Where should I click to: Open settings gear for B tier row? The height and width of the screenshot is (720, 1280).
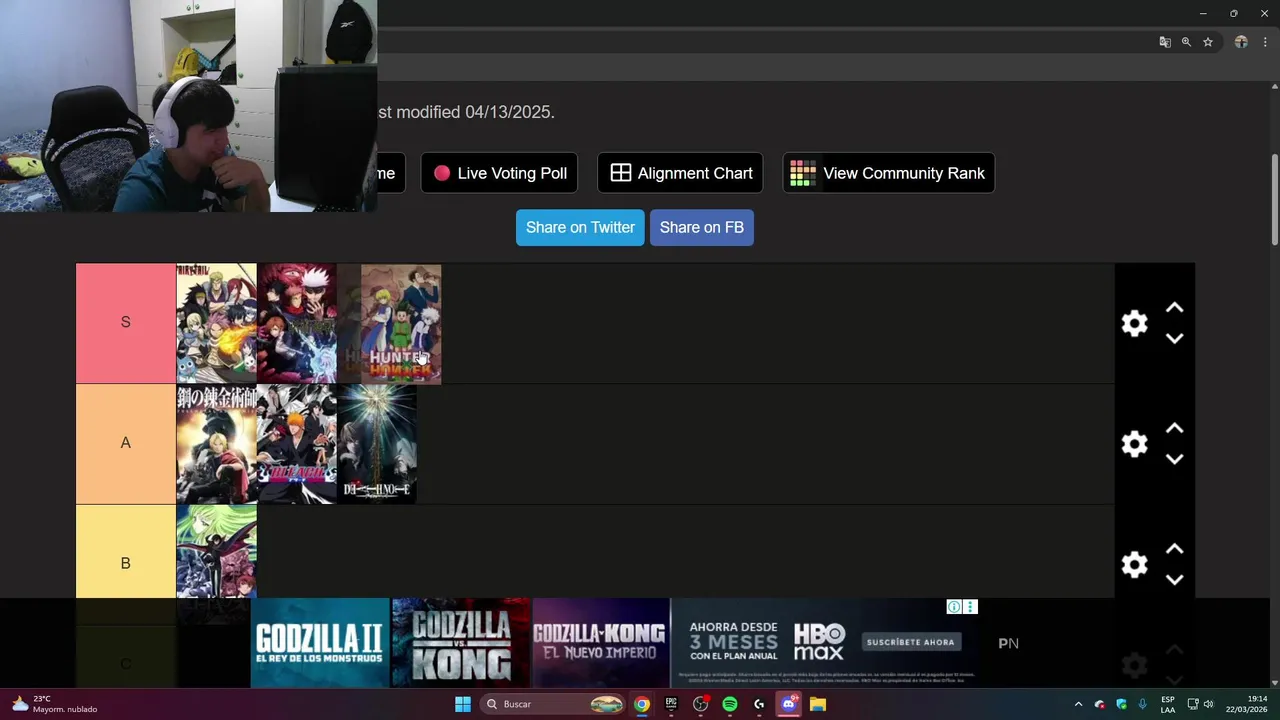pos(1134,565)
